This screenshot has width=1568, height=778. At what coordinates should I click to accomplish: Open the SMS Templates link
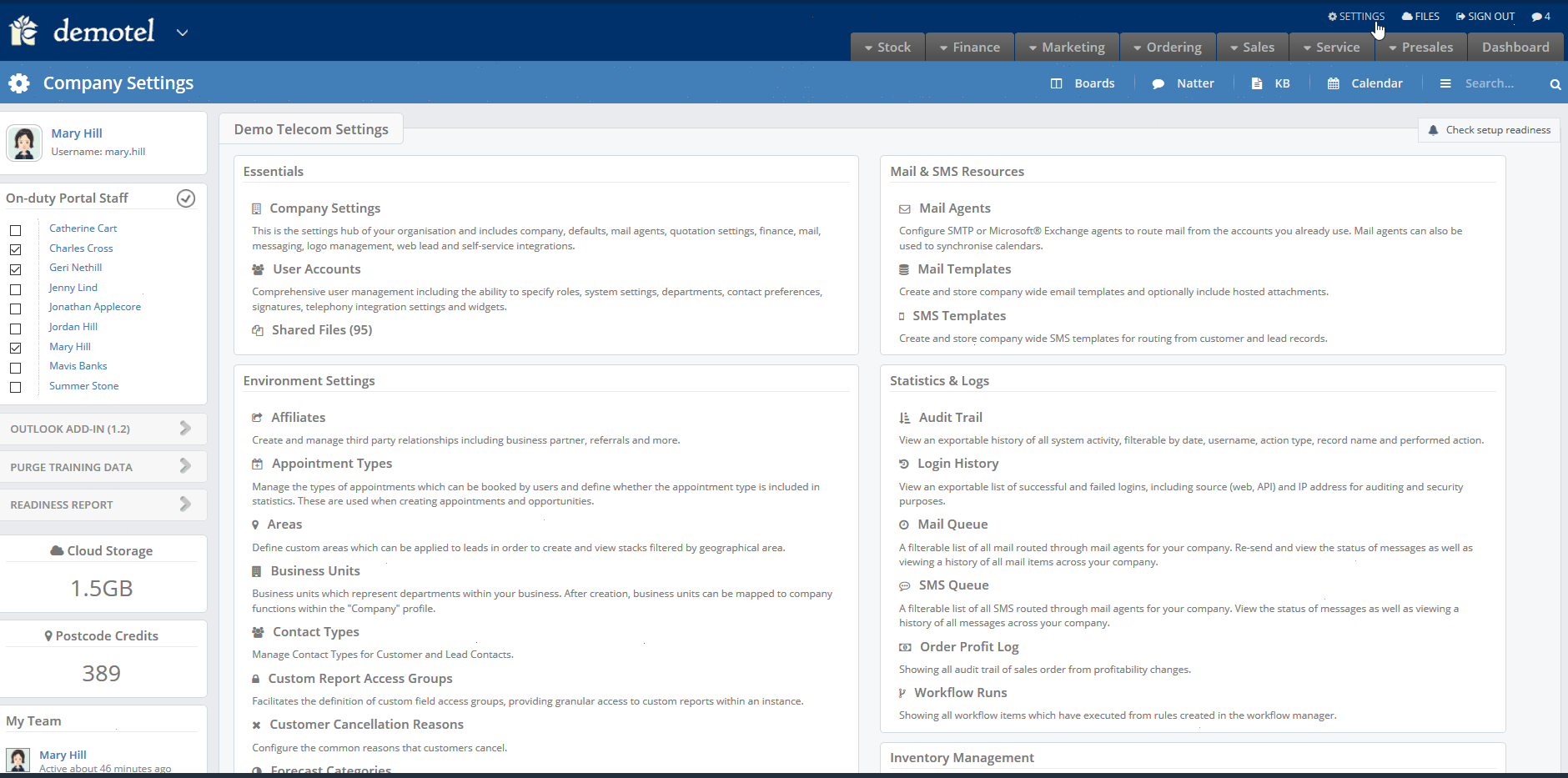(x=959, y=316)
